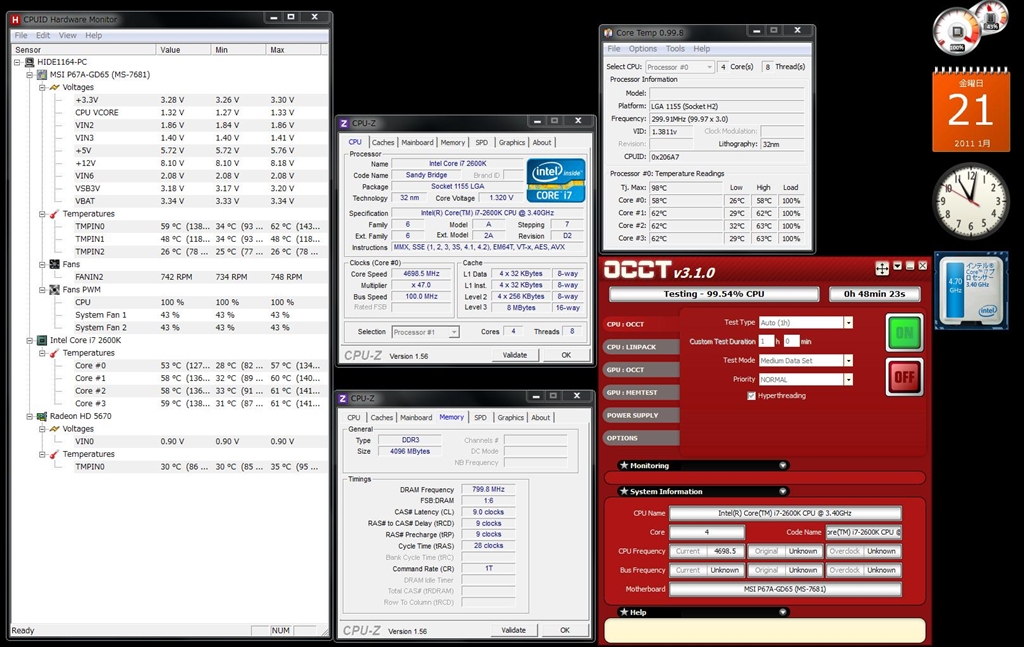This screenshot has width=1024, height=647.
Task: Open the Tools menu in Core Temp
Action: (675, 48)
